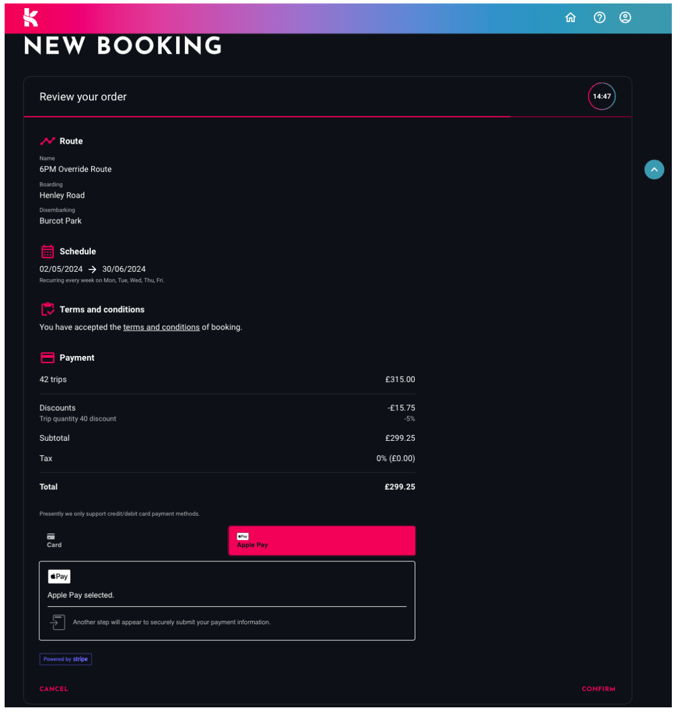Click the secure redirect step icon
The image size is (688, 716).
58,622
